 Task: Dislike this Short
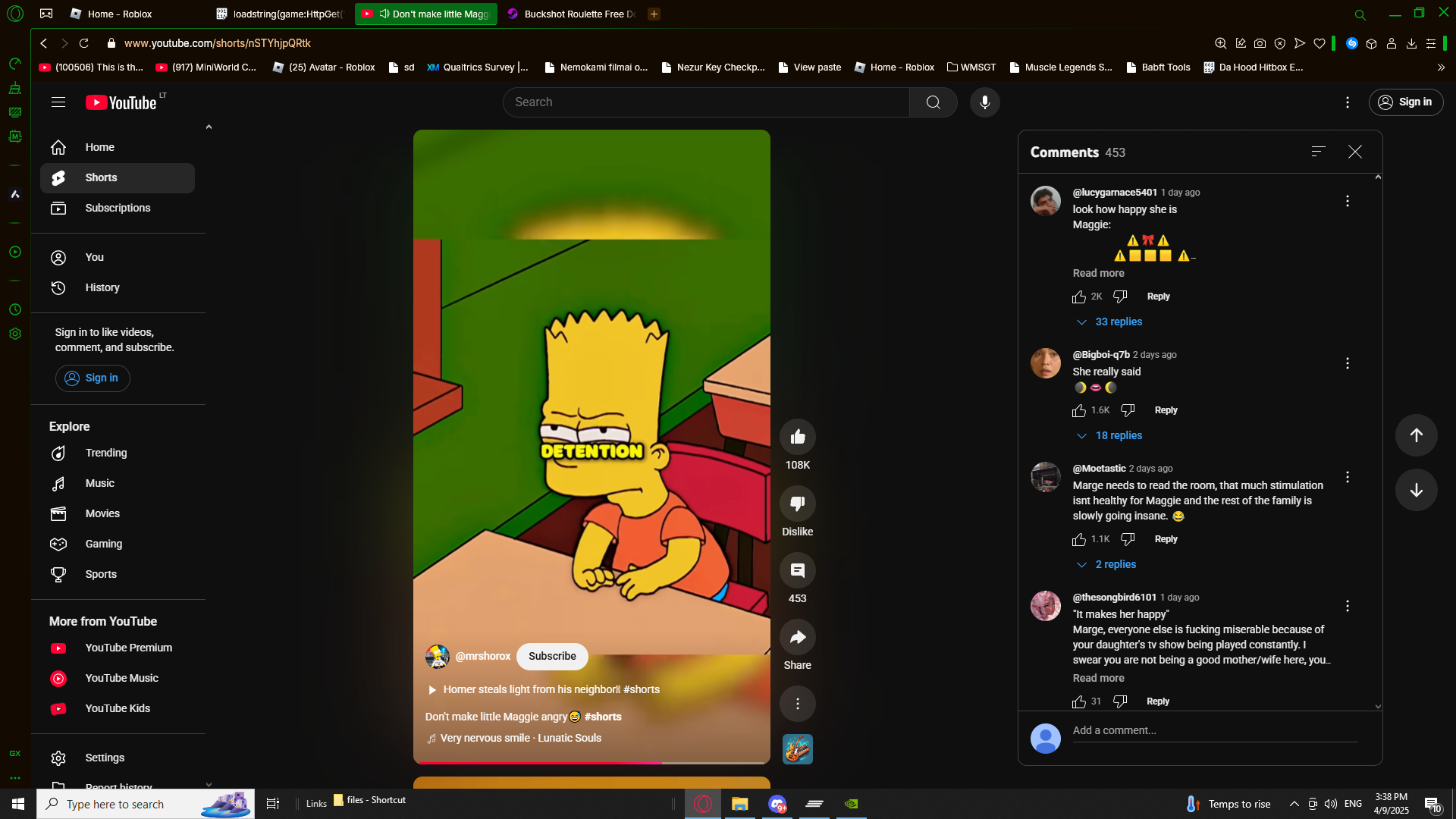798,504
